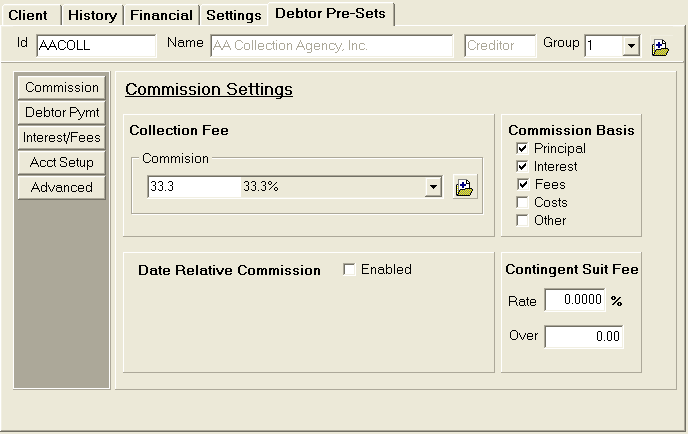Select the Settings tab

[x=233, y=15]
